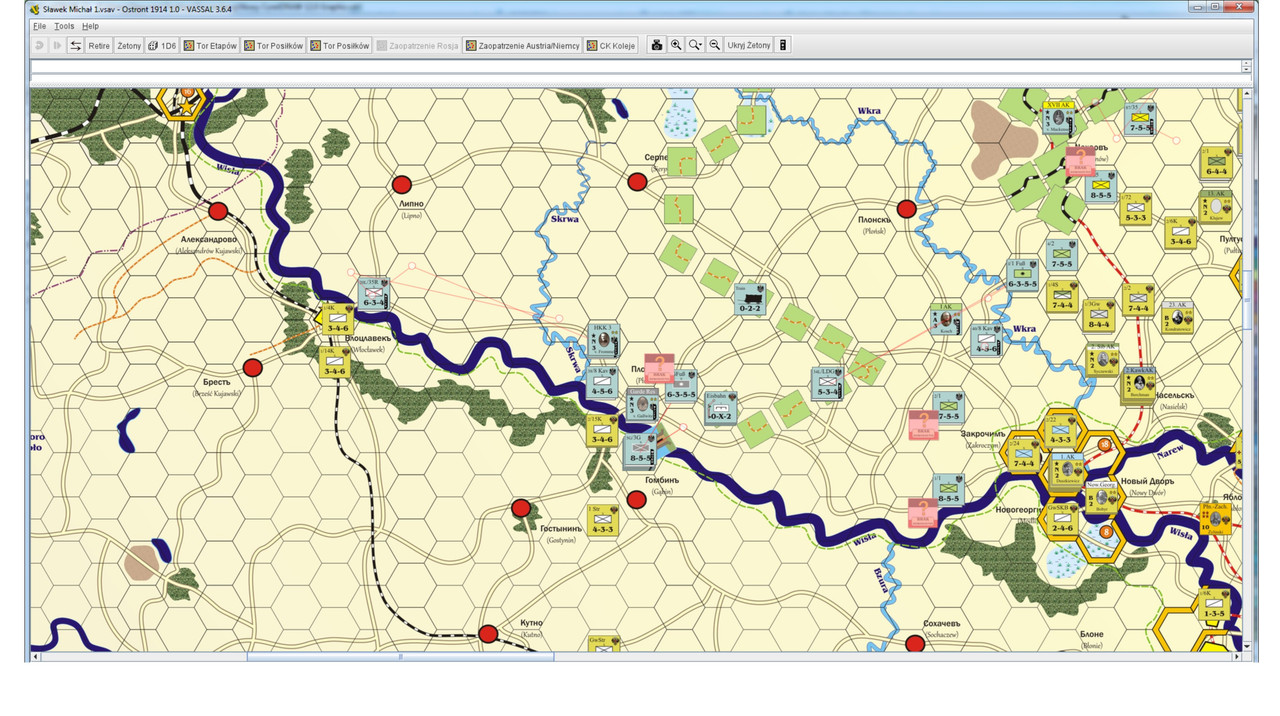Open the Help menu

point(90,26)
